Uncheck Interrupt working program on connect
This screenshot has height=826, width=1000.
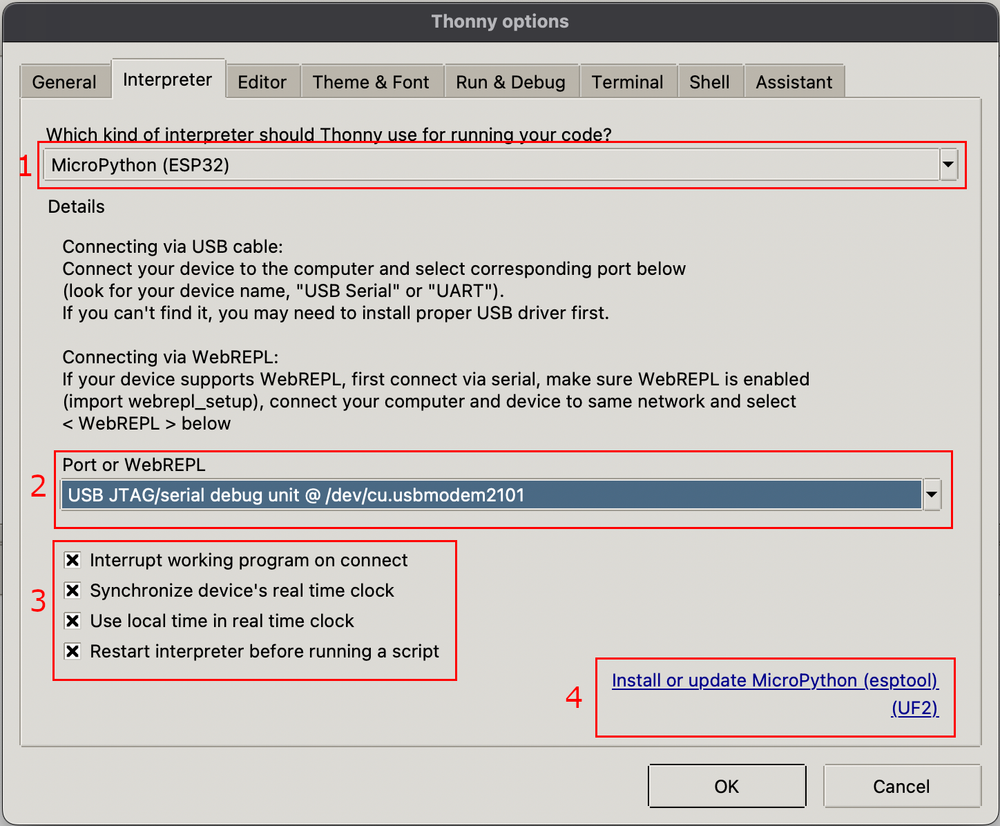pyautogui.click(x=72, y=560)
